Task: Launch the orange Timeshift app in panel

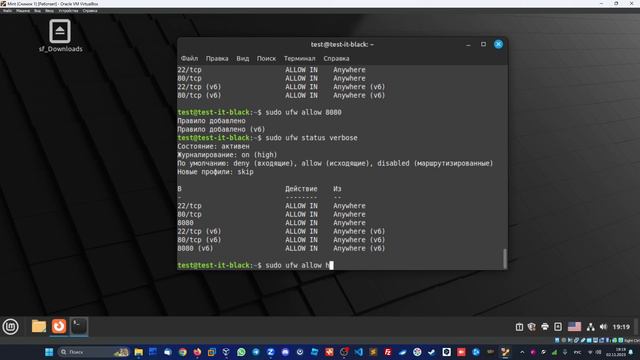Action: [x=59, y=326]
